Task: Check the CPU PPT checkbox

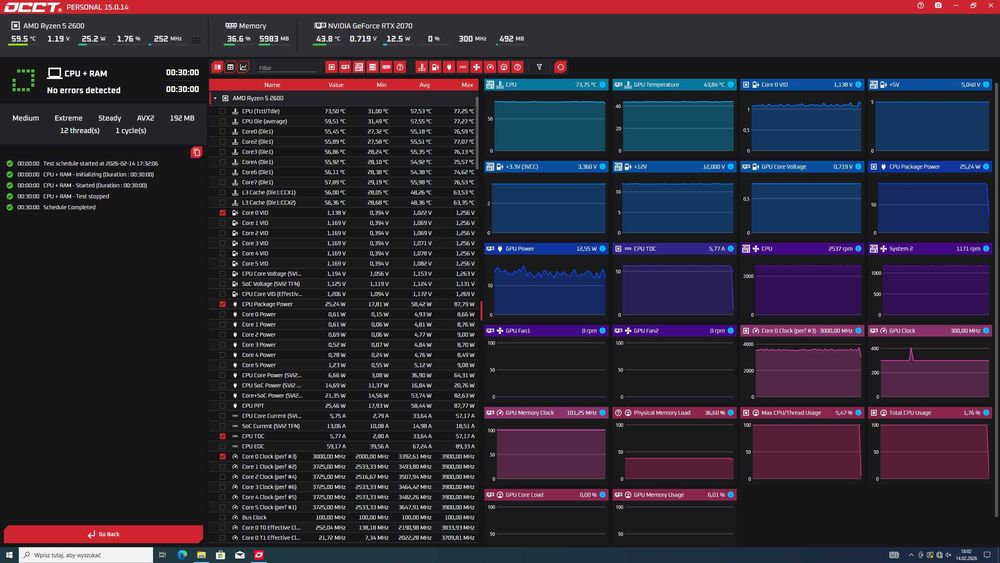Action: (223, 406)
